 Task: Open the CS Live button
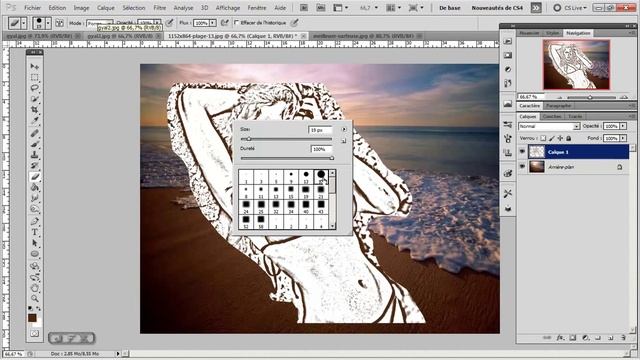[x=570, y=8]
